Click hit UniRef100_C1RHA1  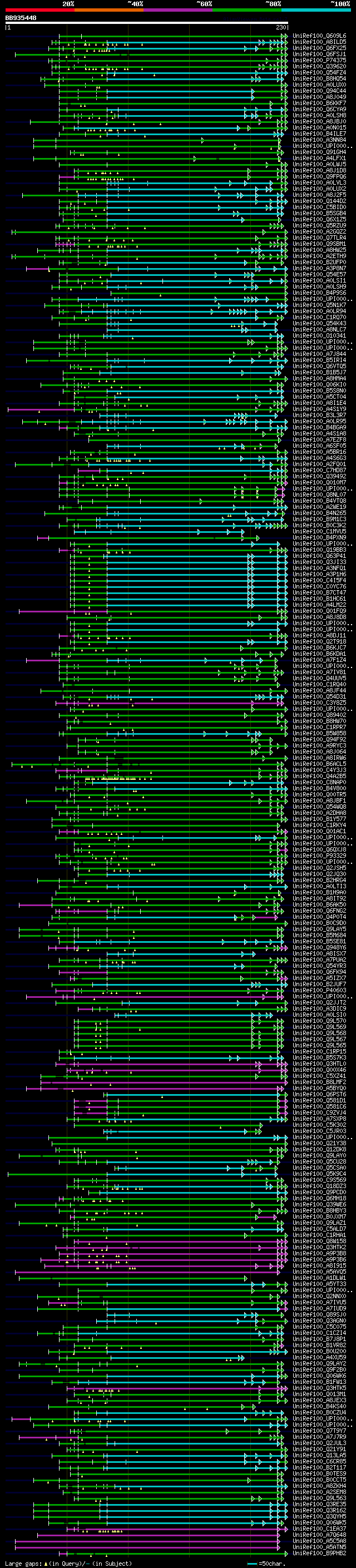coord(319,1234)
